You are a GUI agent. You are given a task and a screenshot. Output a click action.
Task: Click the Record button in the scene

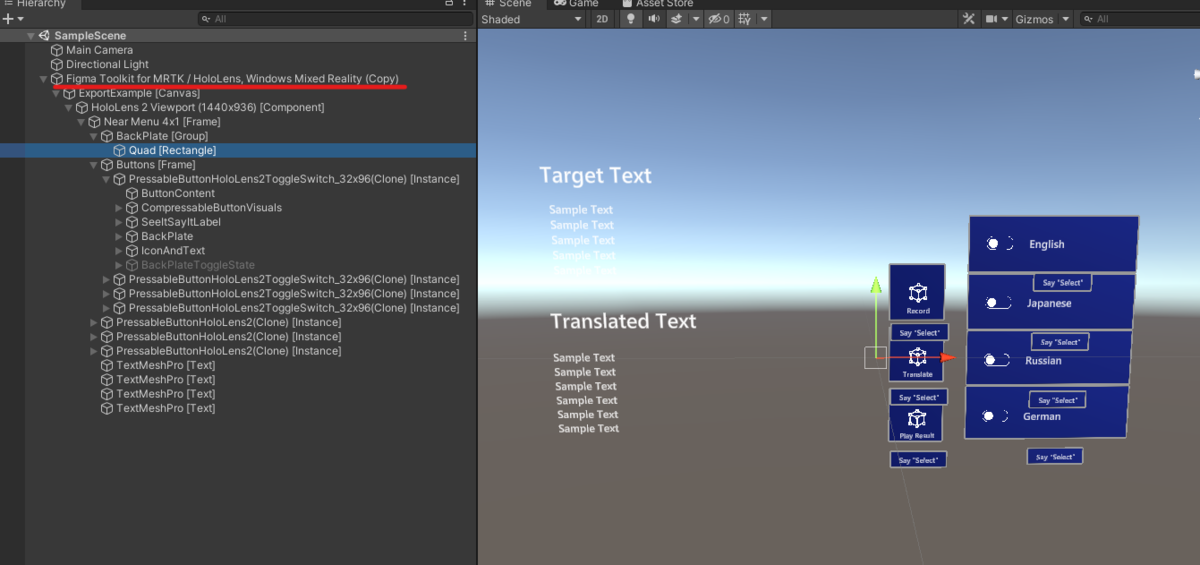coord(917,293)
